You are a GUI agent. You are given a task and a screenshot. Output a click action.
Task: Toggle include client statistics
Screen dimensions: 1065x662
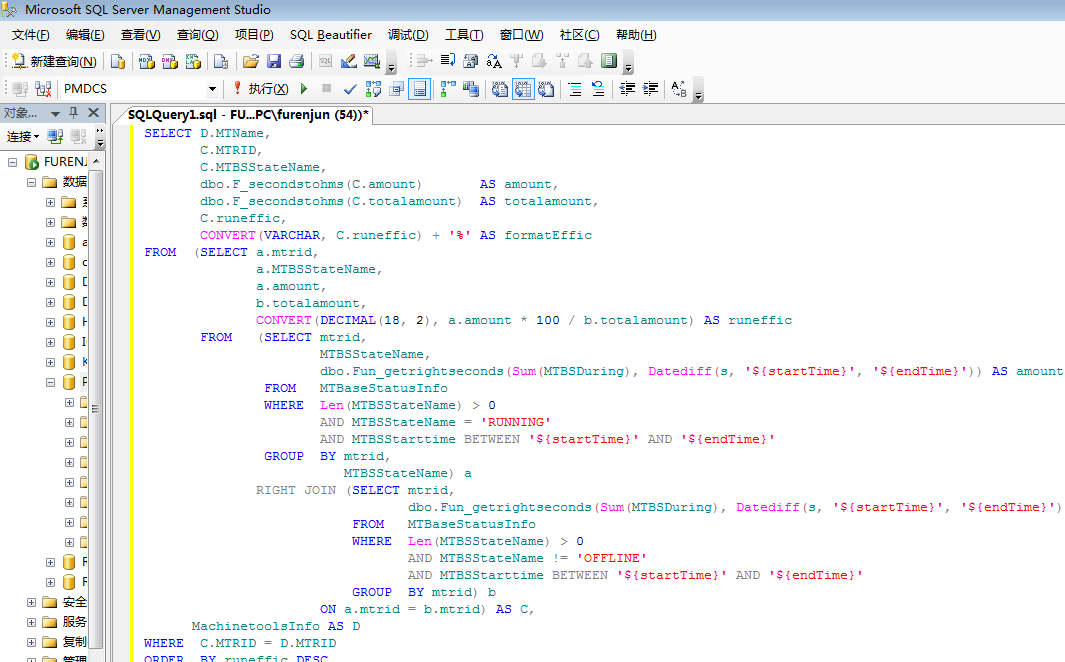(471, 89)
